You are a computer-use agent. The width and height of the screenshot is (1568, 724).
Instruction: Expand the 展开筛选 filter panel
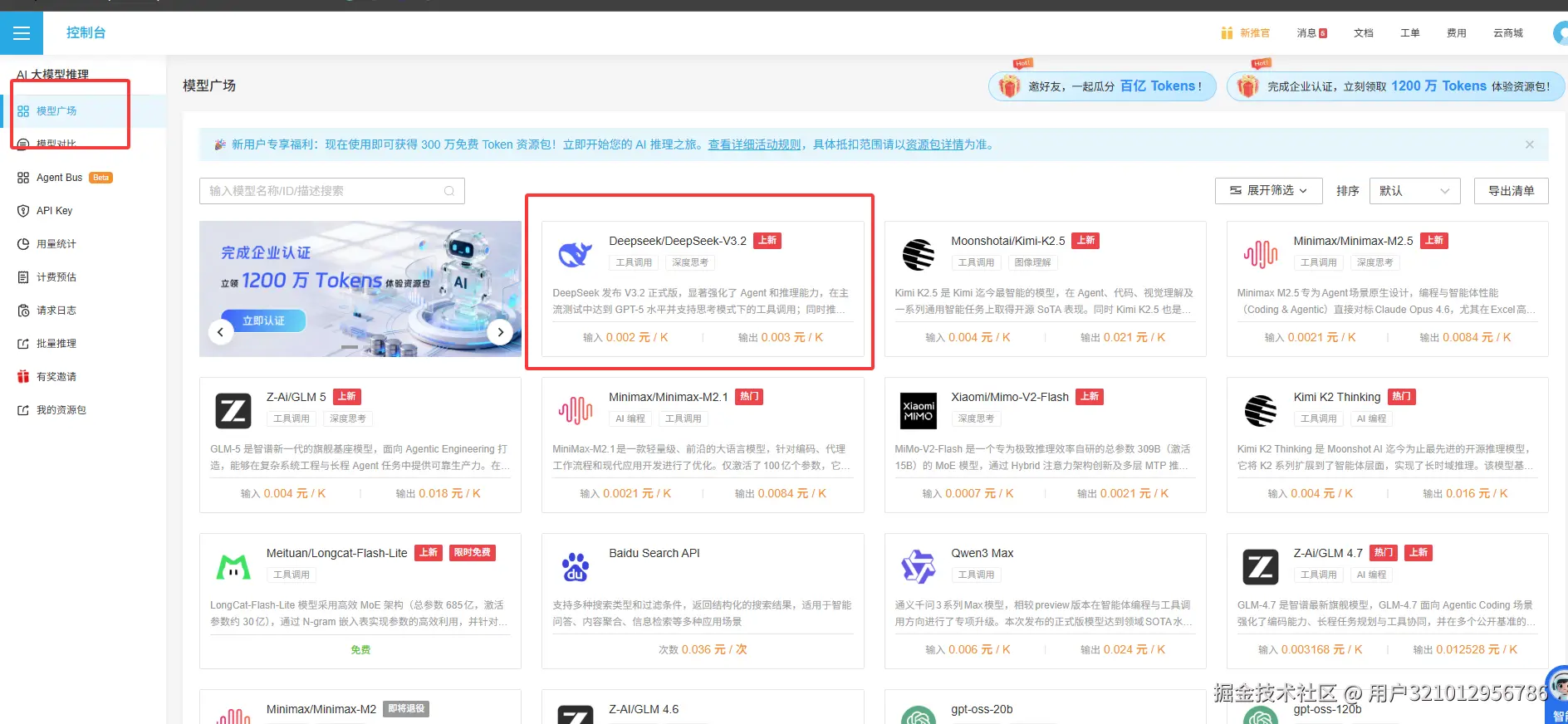(1268, 191)
